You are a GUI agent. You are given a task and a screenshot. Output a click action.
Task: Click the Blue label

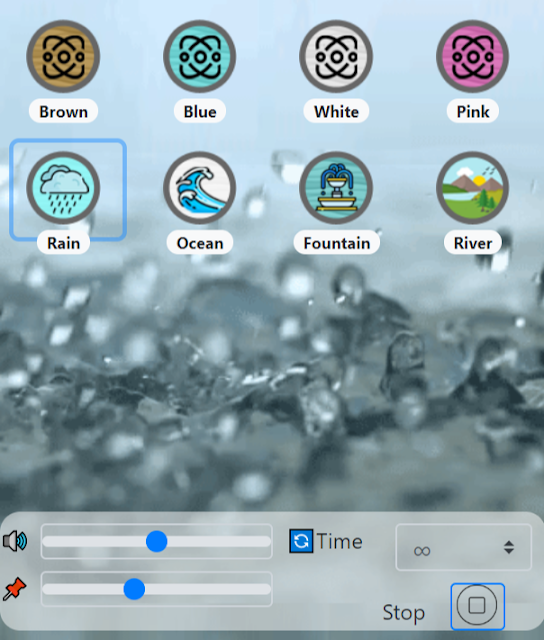click(200, 111)
